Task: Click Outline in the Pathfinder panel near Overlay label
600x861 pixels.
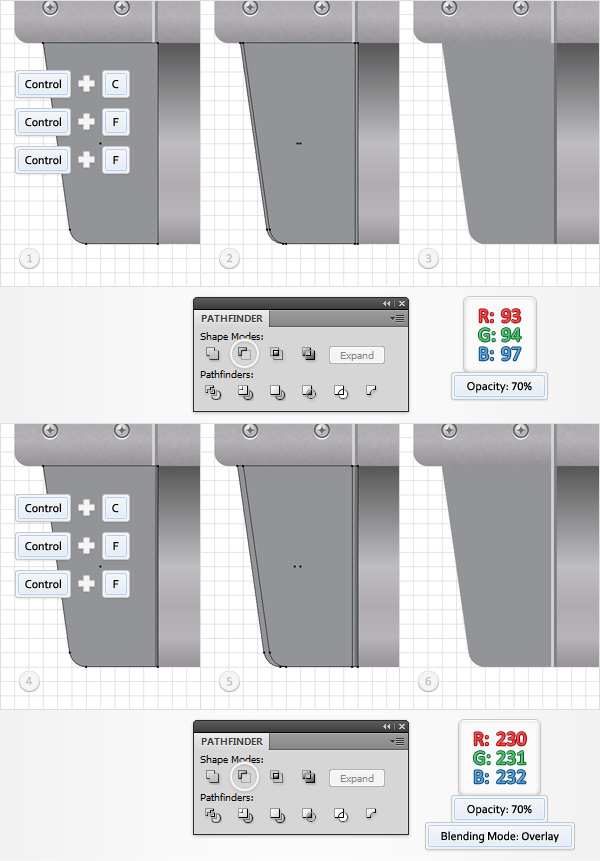Action: (x=341, y=815)
